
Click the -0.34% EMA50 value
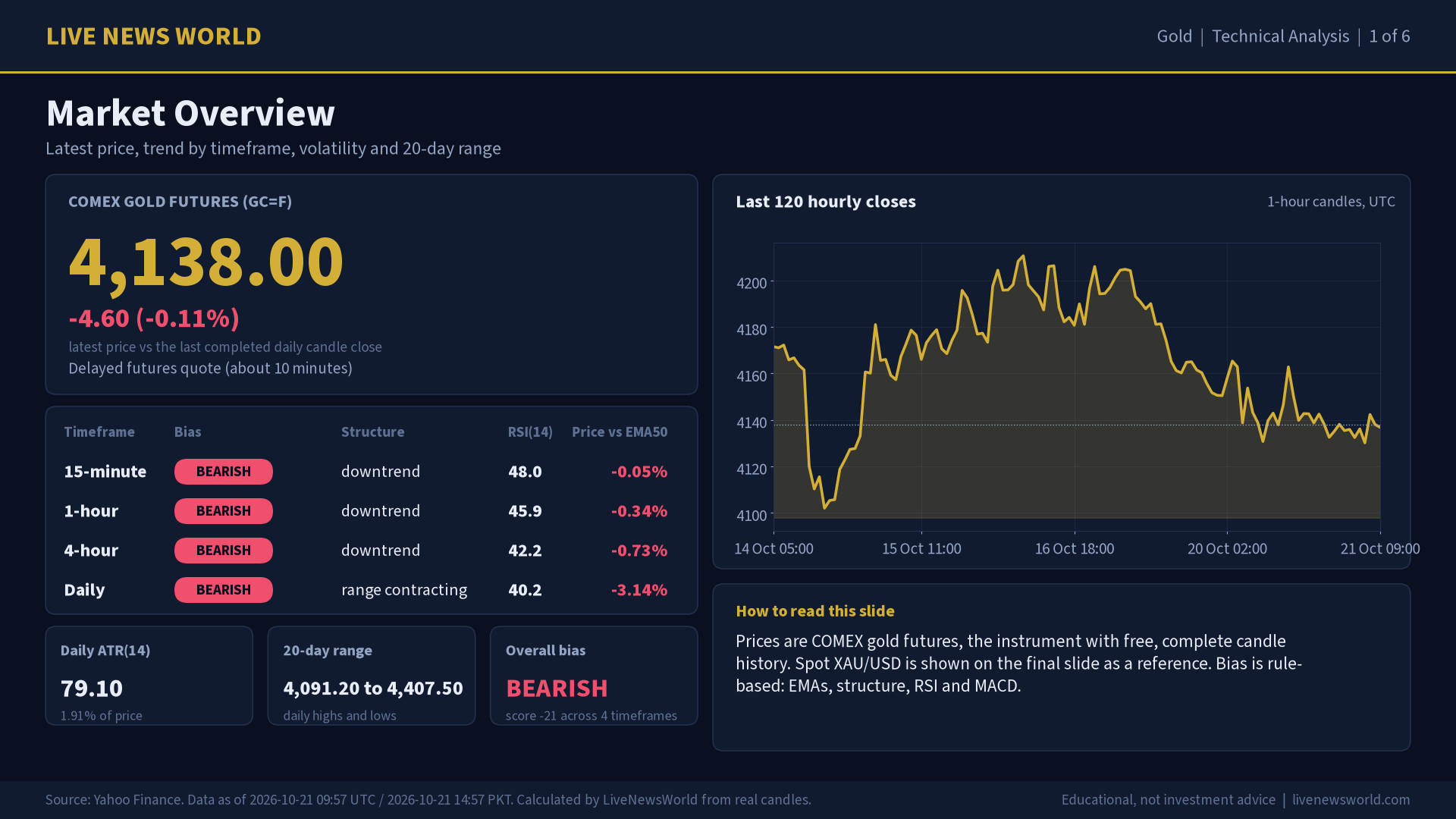point(639,511)
